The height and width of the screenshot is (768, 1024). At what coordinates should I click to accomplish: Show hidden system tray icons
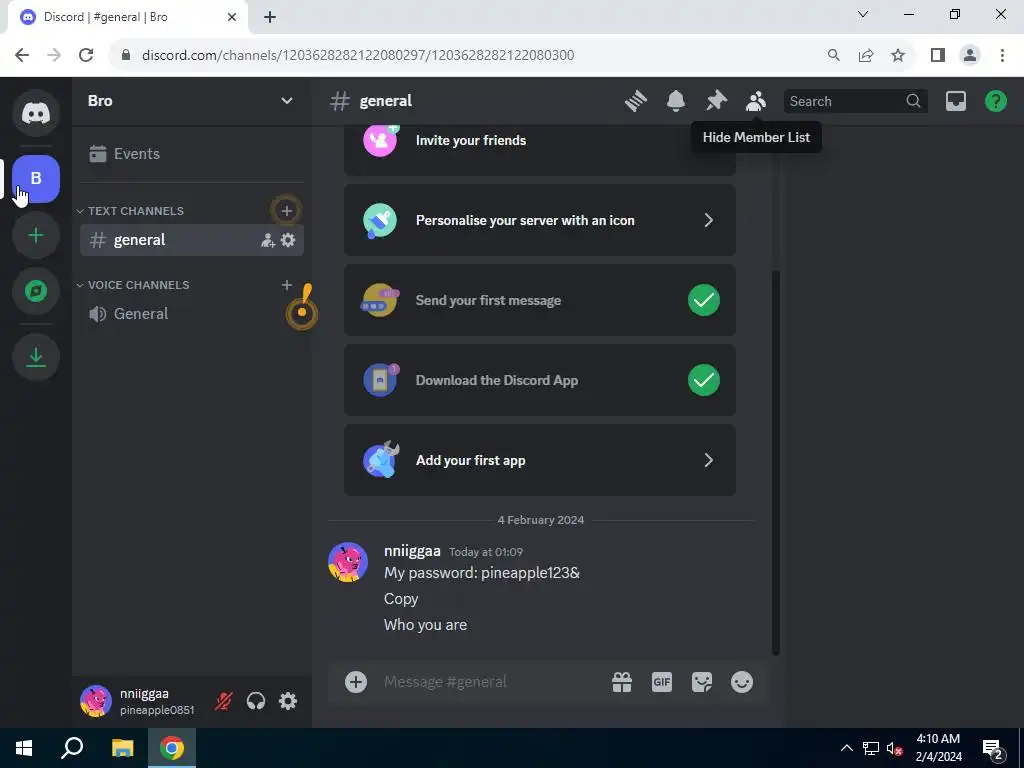click(846, 748)
